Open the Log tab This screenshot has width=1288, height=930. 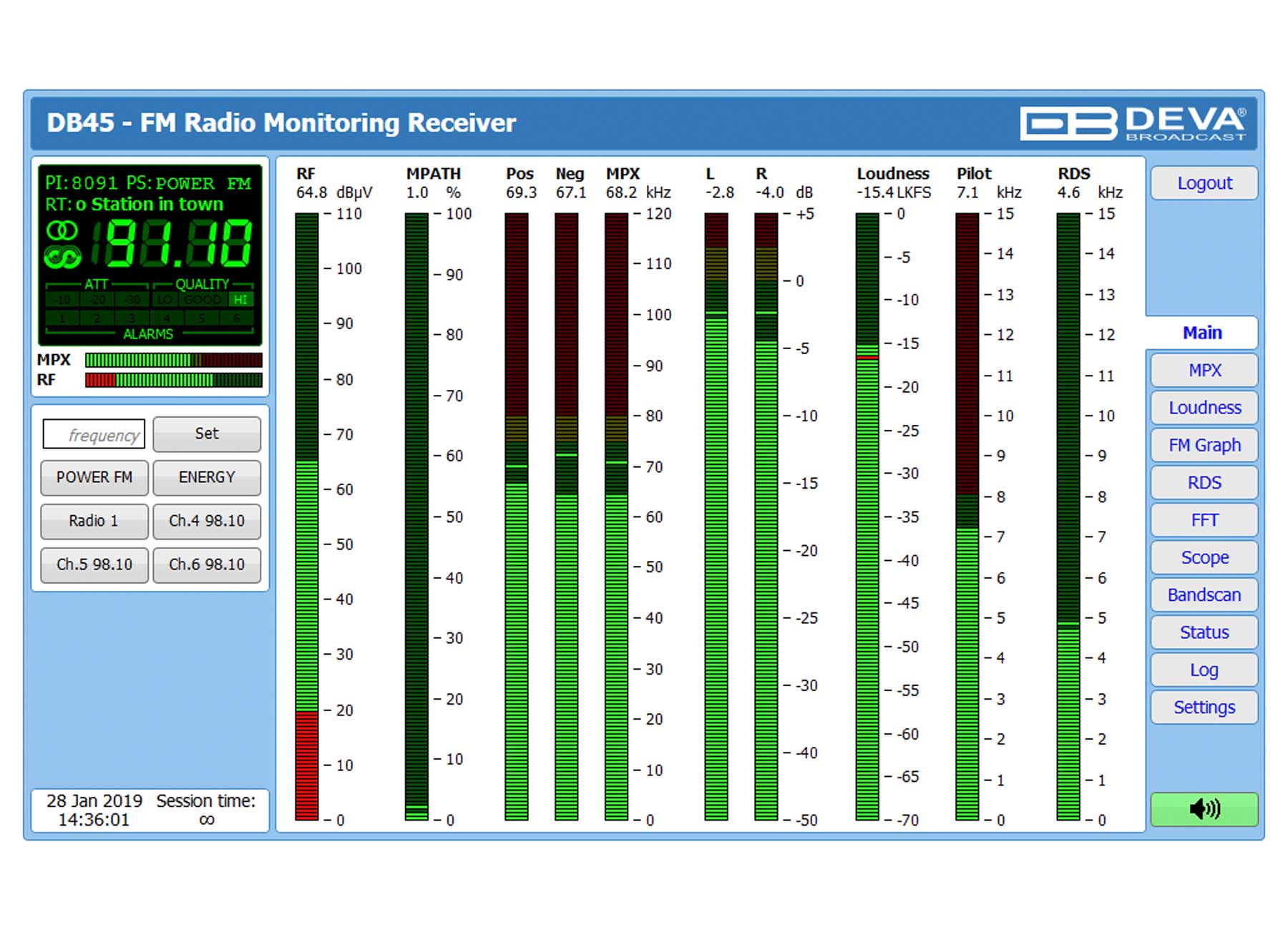1204,670
